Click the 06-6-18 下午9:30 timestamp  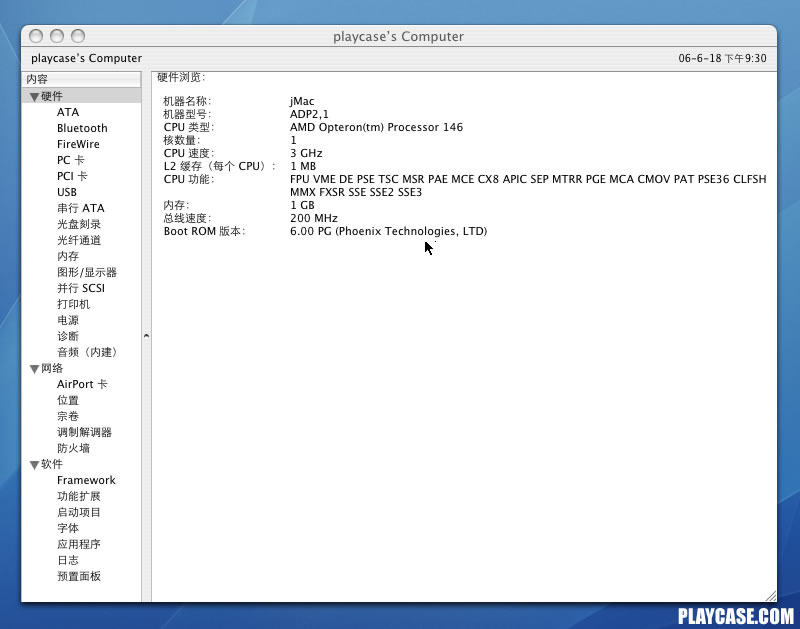(x=722, y=58)
